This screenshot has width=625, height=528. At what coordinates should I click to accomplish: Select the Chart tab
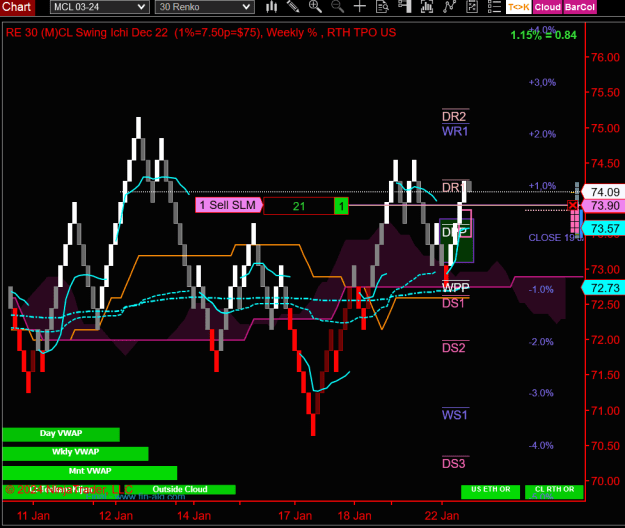point(17,7)
